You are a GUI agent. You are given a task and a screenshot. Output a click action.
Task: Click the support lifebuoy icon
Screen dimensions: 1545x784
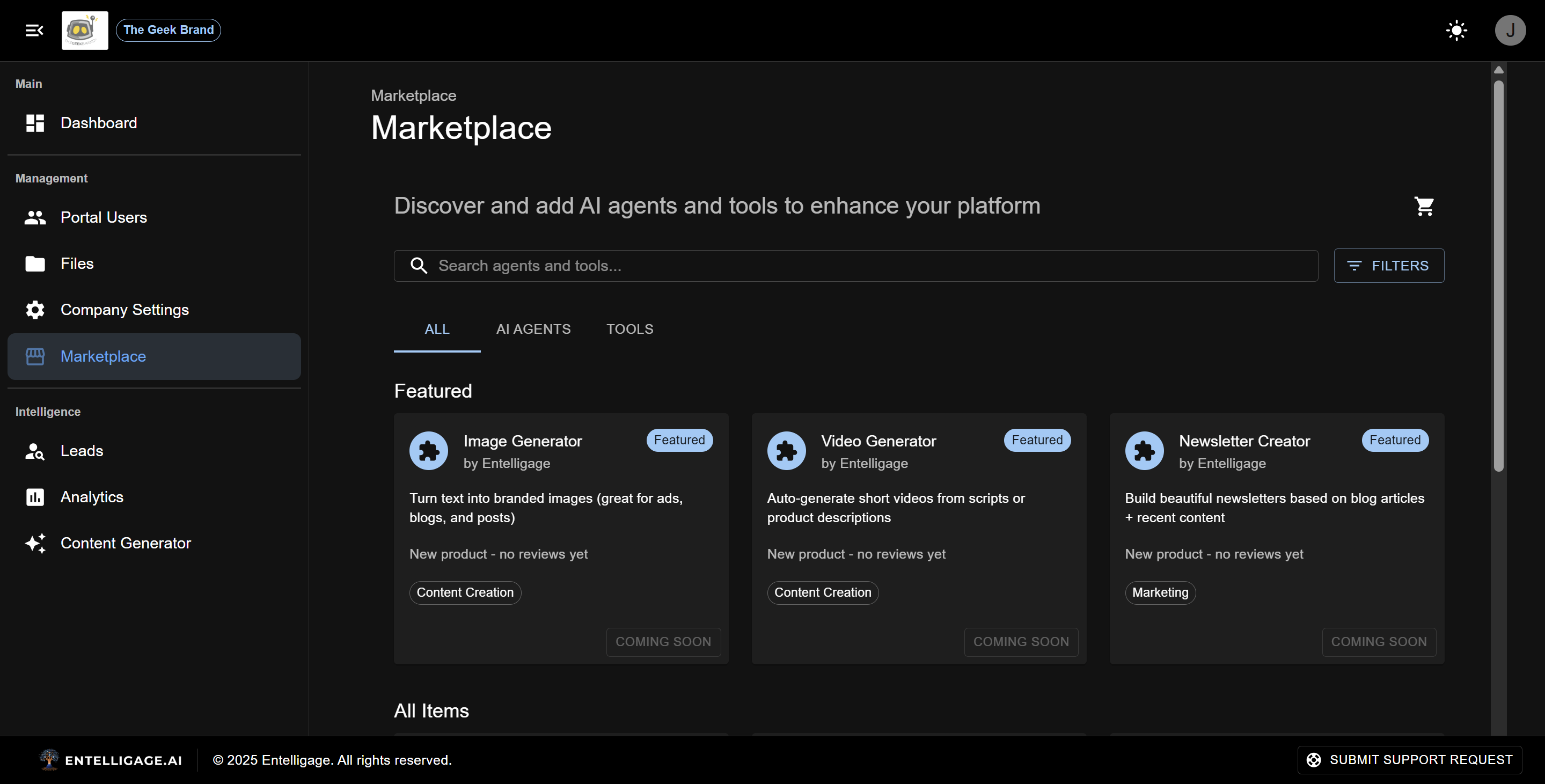1314,760
